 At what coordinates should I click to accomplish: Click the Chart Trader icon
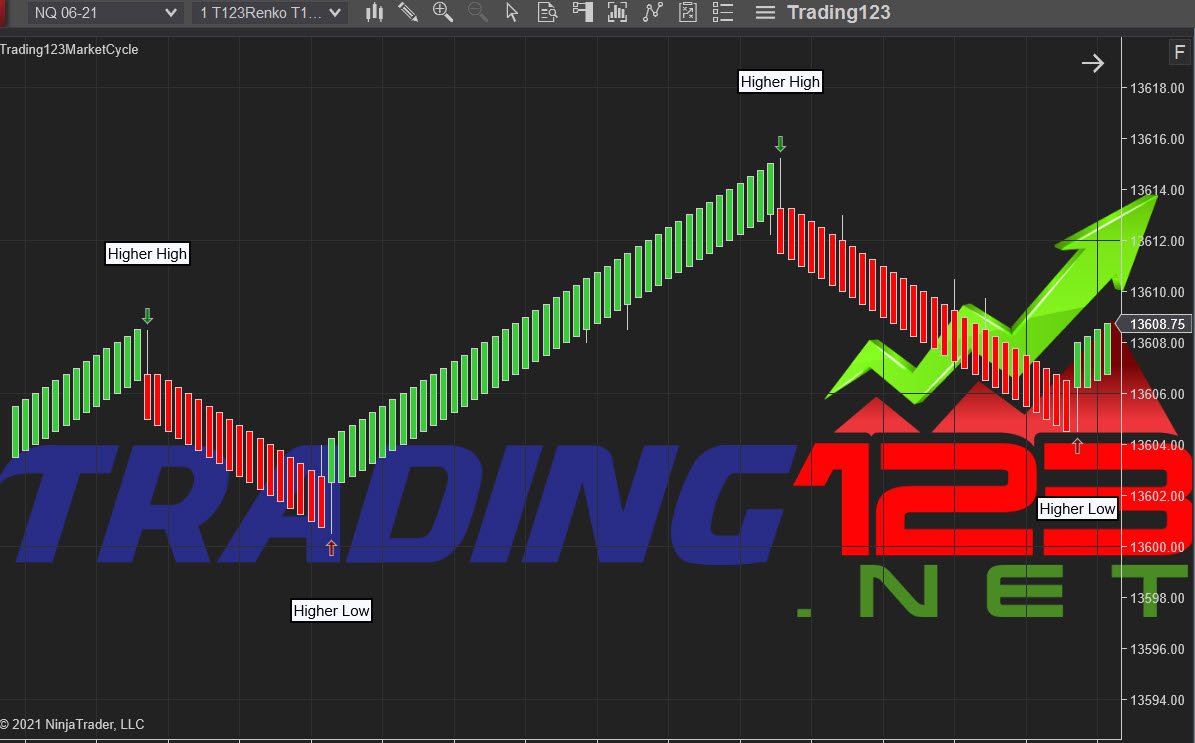click(583, 12)
